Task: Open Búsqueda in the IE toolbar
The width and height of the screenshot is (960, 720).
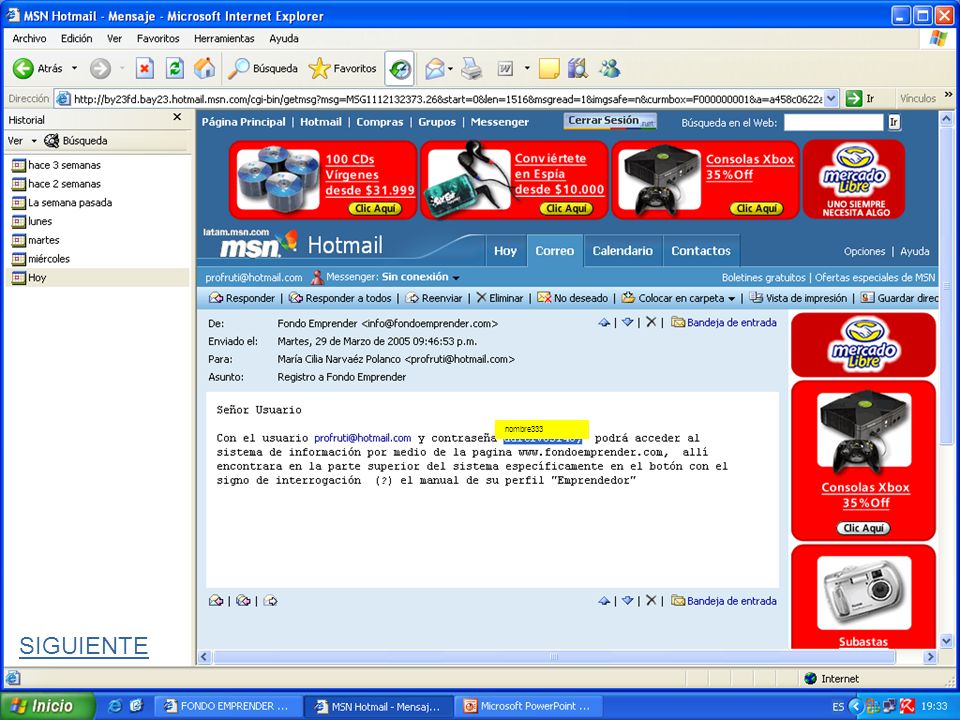Action: [263, 69]
